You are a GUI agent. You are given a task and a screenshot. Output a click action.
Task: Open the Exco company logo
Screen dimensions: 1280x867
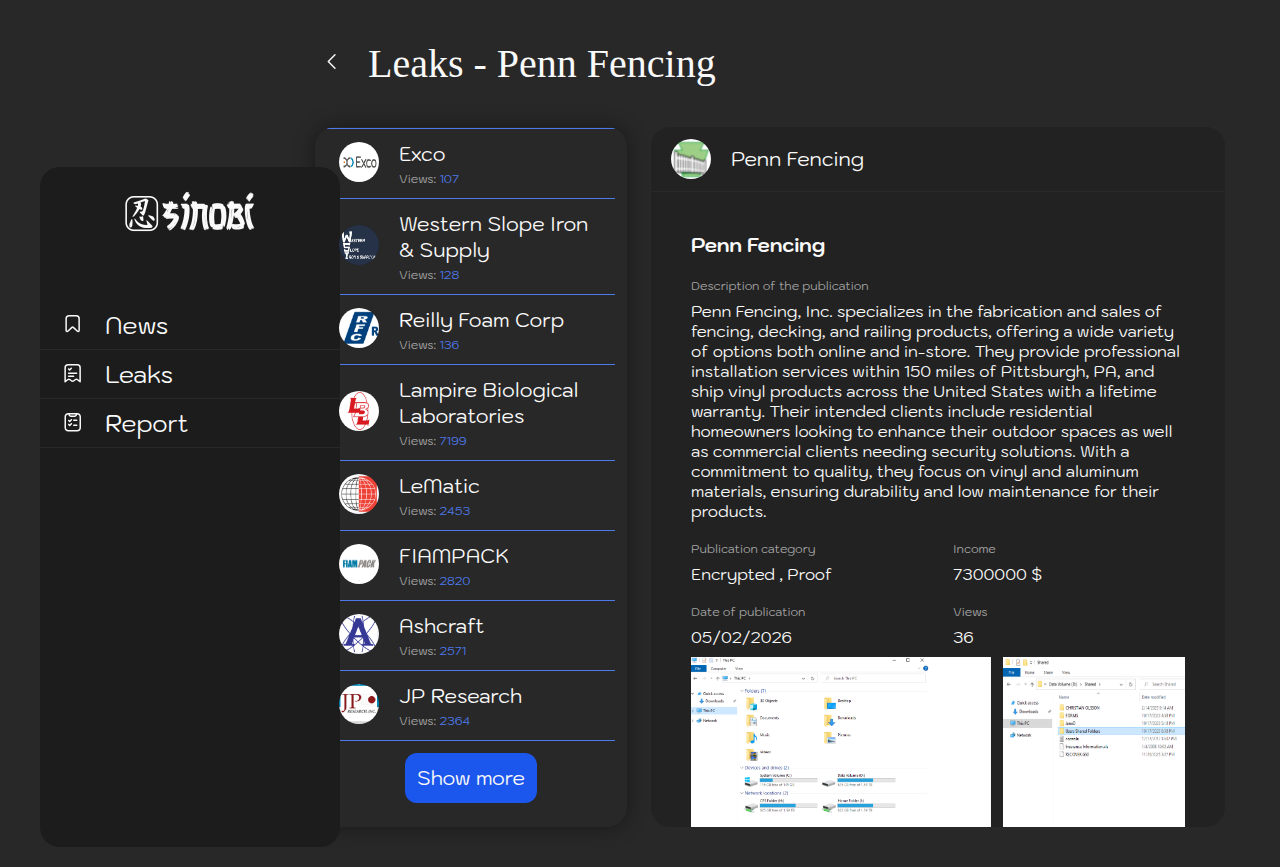[x=359, y=162]
